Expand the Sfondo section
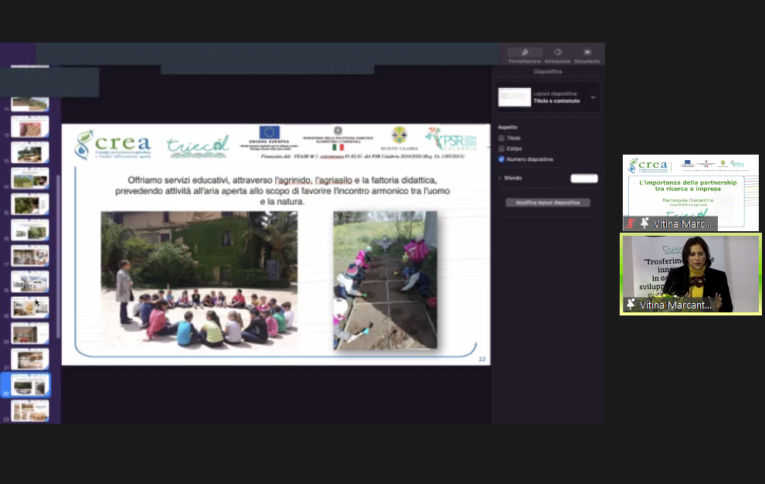Image resolution: width=765 pixels, height=484 pixels. coord(500,178)
